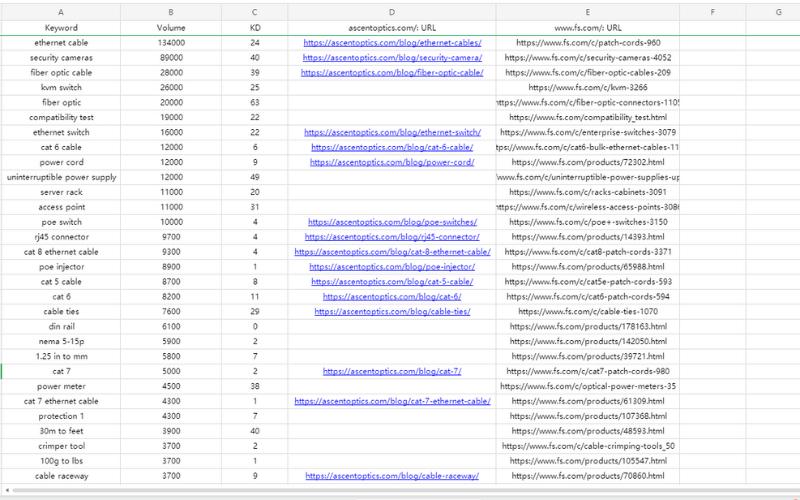Screen dimensions: 800x500
Task: Select the '30m to feet' cell
Action: 61,431
